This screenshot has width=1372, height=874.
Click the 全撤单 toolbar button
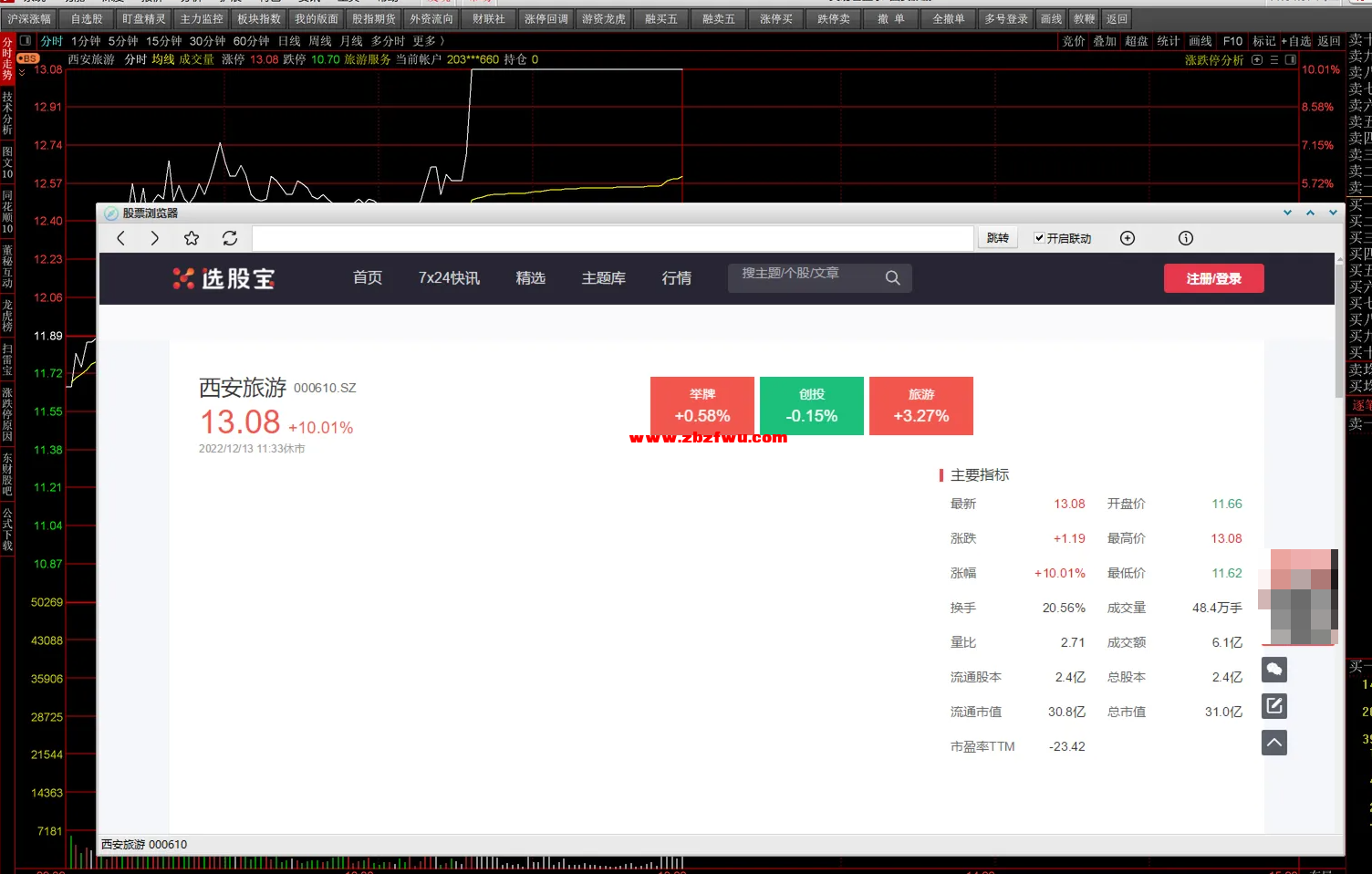coord(949,18)
